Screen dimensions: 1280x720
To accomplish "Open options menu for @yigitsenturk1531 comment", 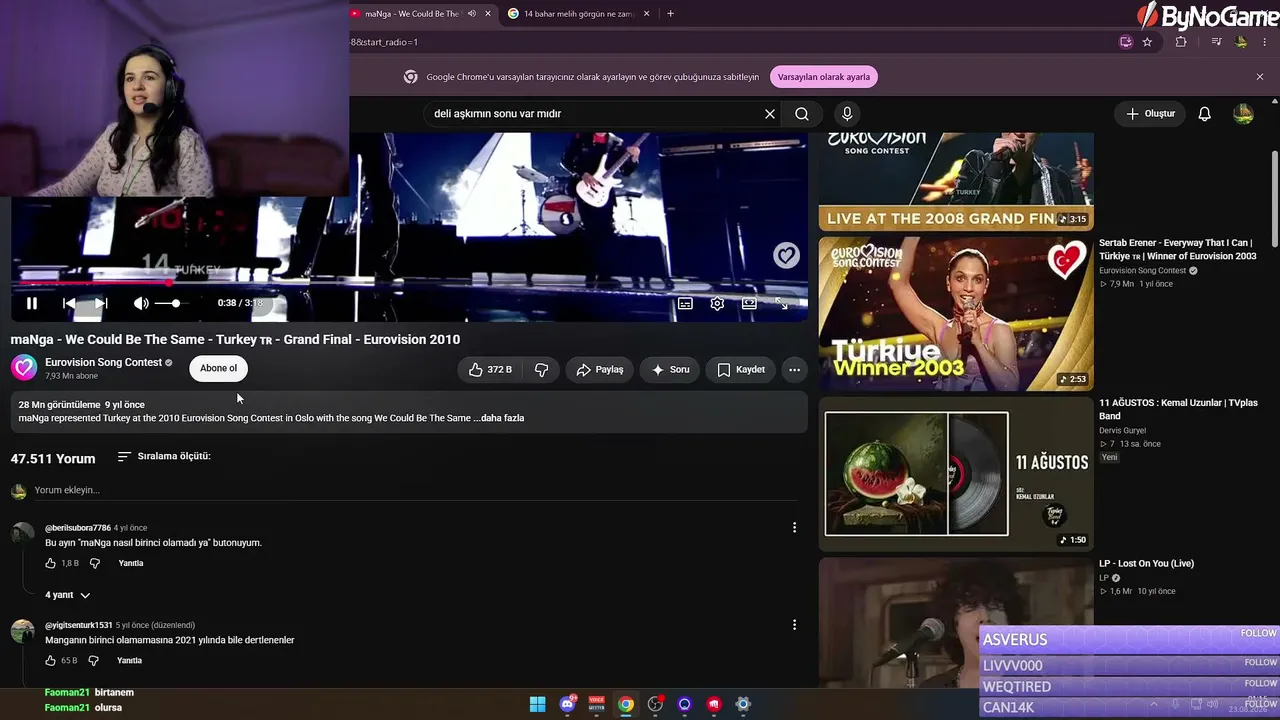I will tap(794, 624).
